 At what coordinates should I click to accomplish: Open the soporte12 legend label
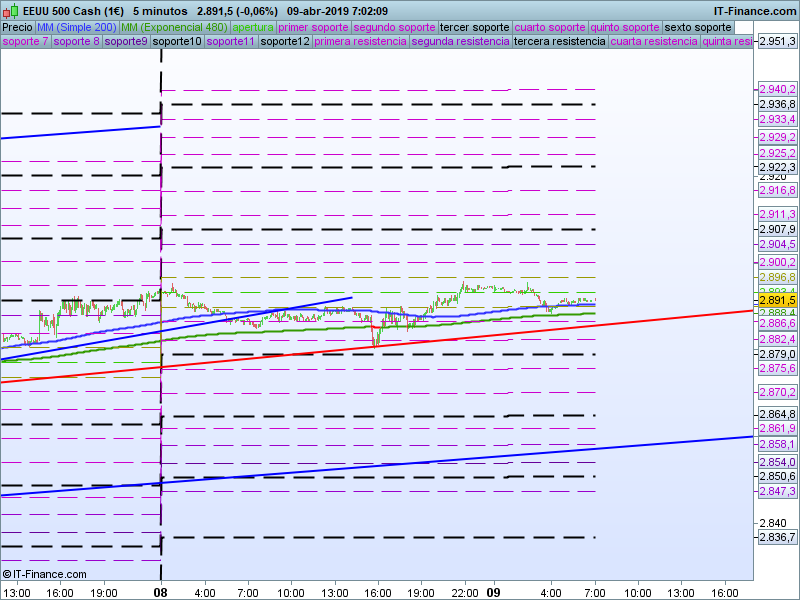[284, 42]
